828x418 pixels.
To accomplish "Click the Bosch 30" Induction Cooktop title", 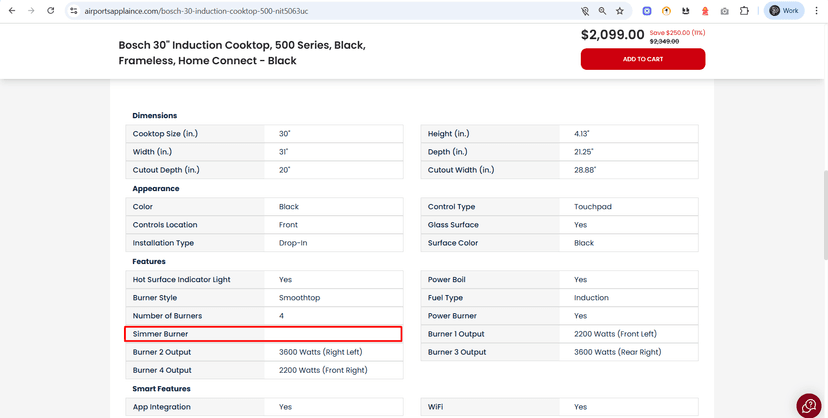I will pyautogui.click(x=242, y=53).
